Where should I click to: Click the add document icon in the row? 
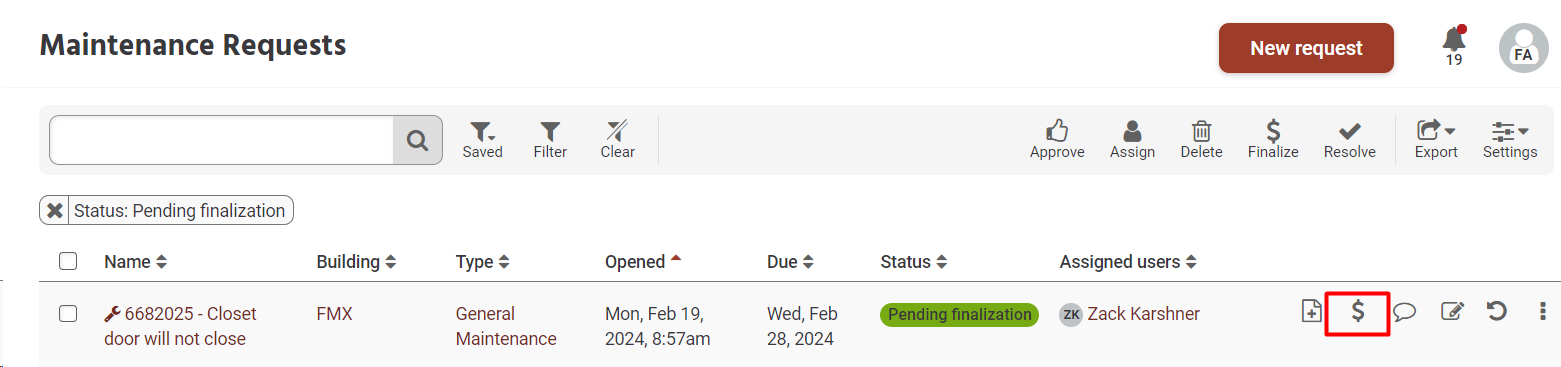coord(1310,312)
